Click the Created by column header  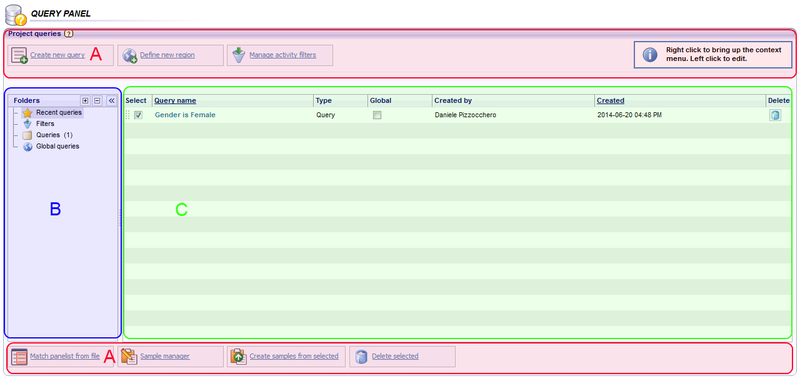(x=453, y=101)
